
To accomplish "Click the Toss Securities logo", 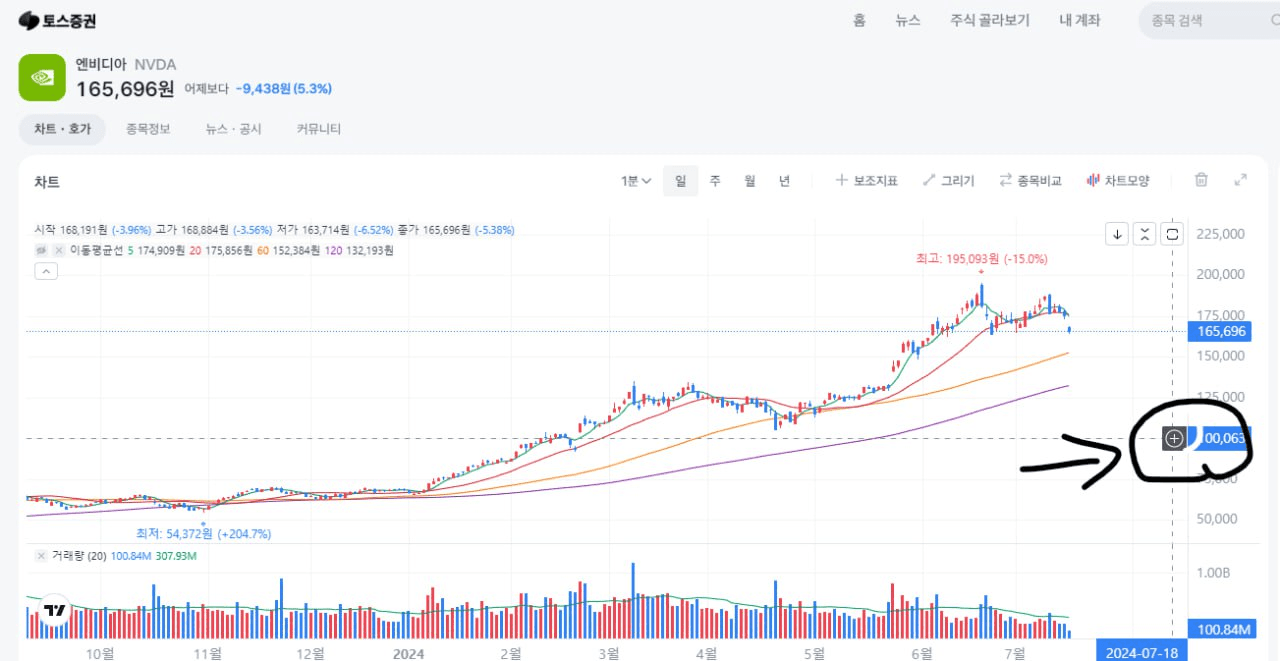I will pyautogui.click(x=57, y=20).
